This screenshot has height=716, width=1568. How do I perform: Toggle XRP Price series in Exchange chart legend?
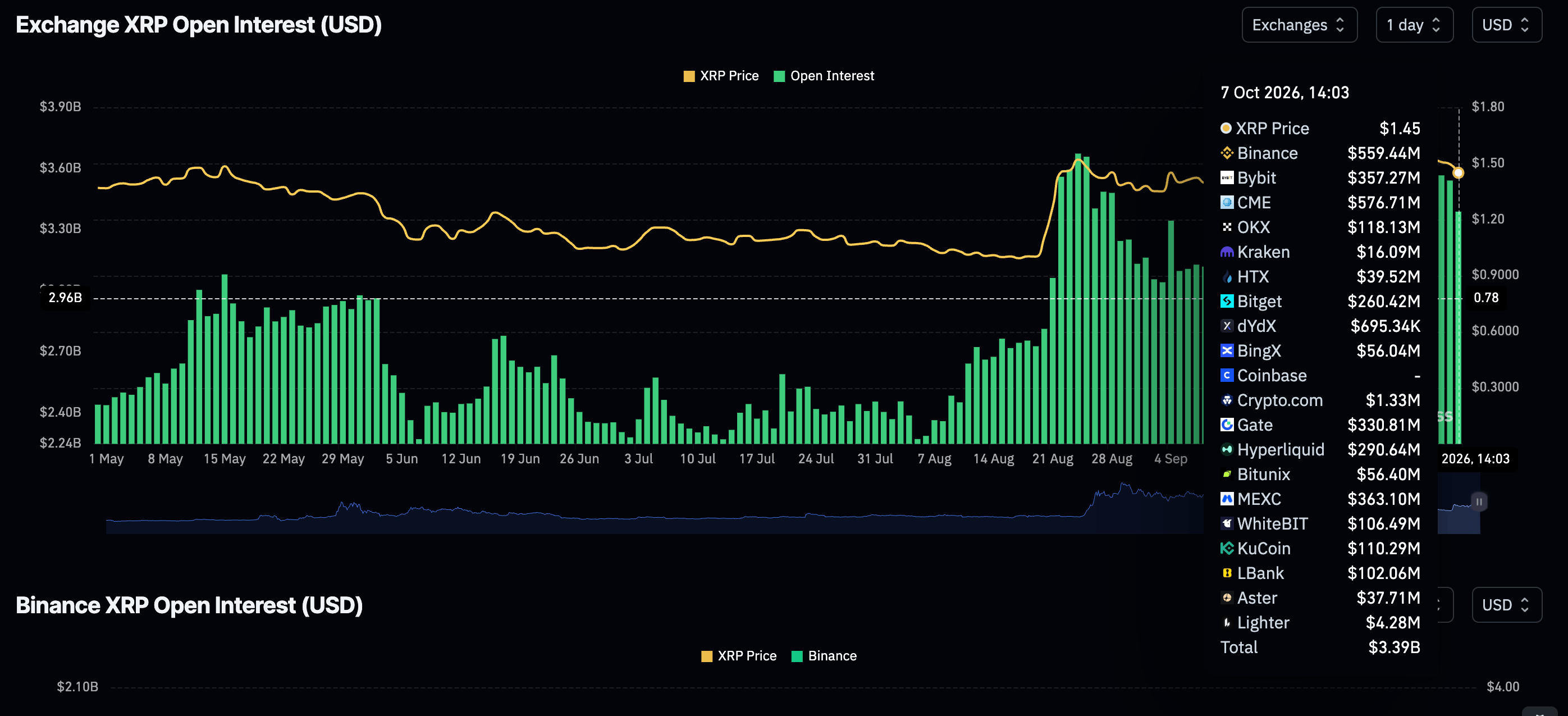click(721, 76)
